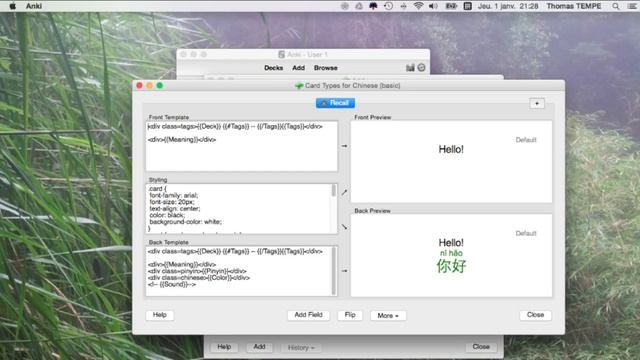The image size is (640, 360).
Task: Click Add button in the Add window
Action: (x=259, y=347)
